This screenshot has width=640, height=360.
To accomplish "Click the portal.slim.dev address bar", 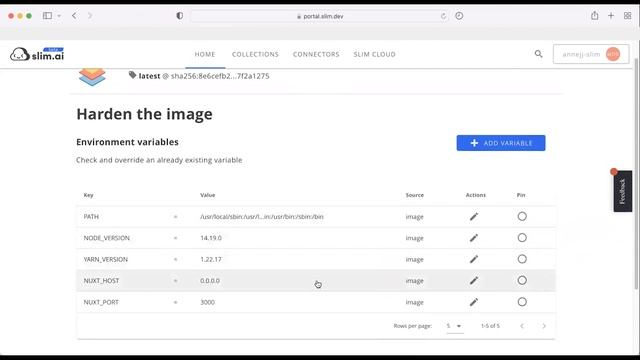I will [x=319, y=16].
